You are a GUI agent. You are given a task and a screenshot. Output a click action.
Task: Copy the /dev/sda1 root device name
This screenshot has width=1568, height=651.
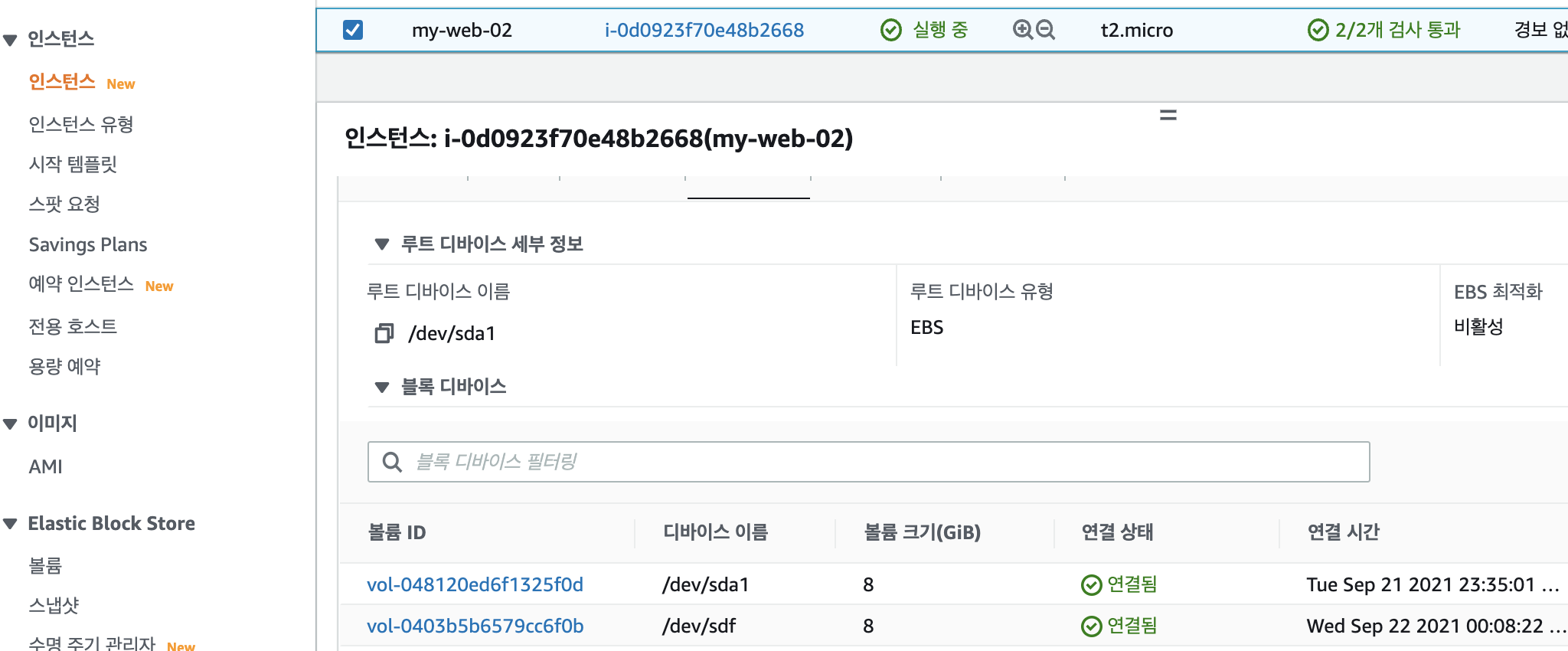[384, 333]
